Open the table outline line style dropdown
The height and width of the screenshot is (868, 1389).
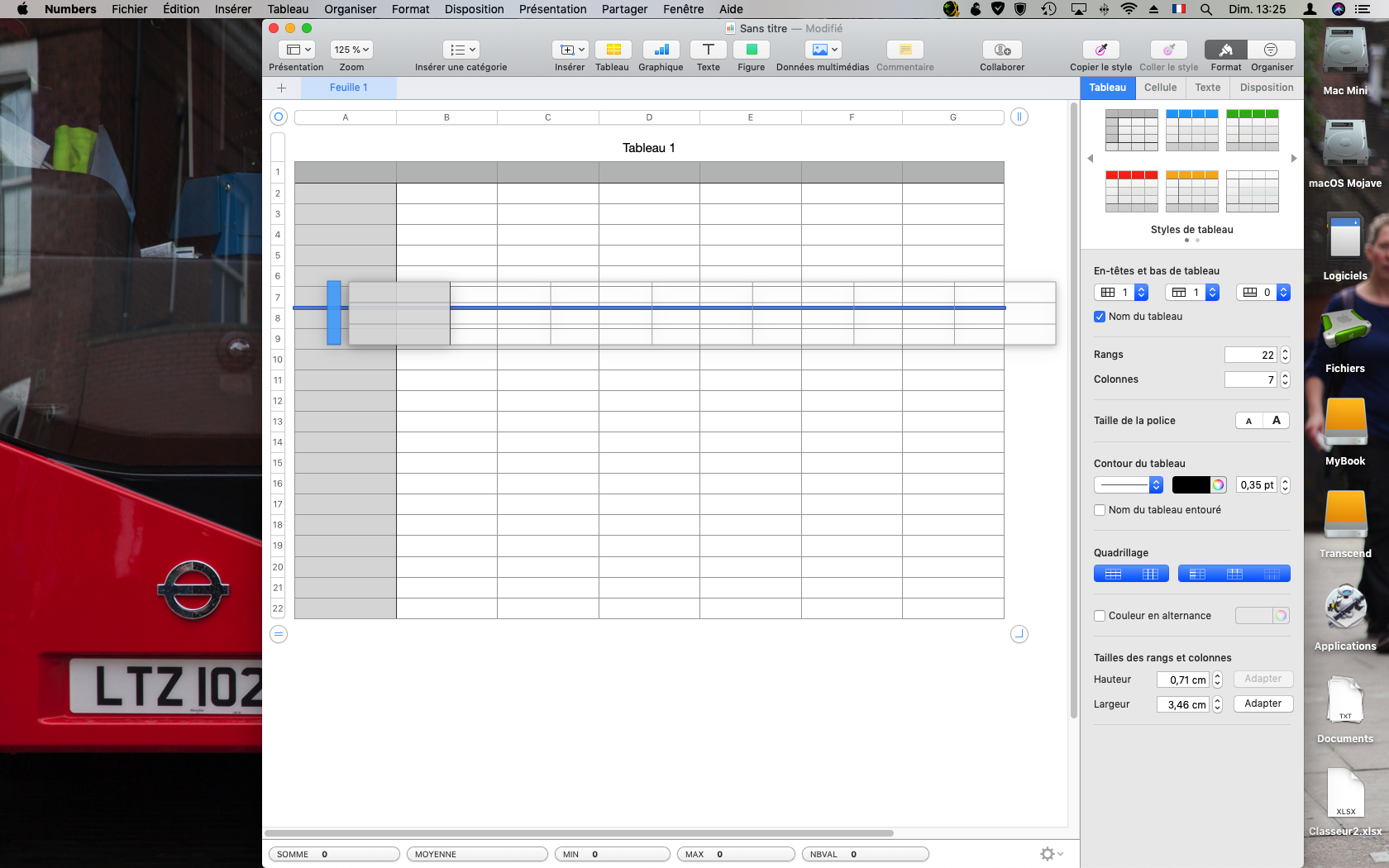pos(1129,485)
